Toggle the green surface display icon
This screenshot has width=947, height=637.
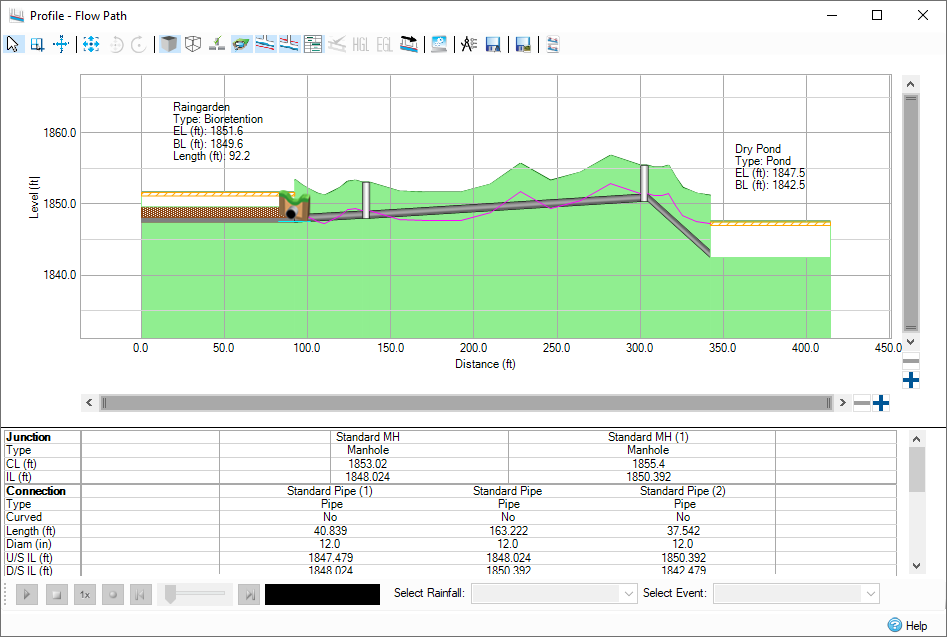(242, 44)
